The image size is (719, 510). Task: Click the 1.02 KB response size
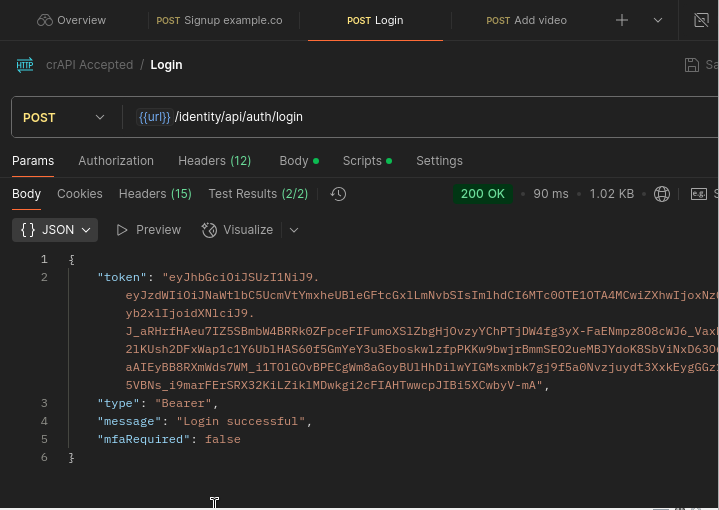click(612, 194)
